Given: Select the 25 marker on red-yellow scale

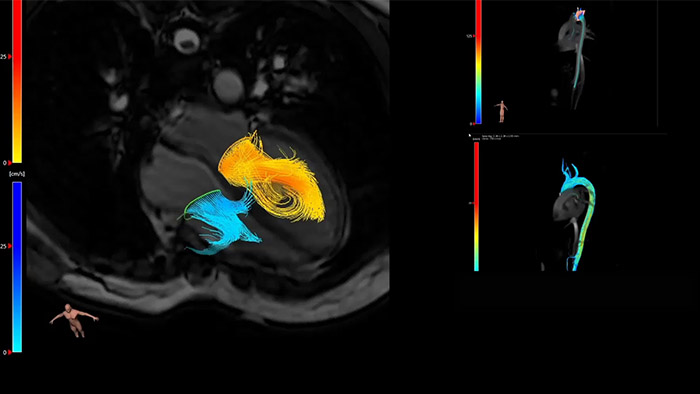Looking at the screenshot, I should click(x=6, y=57).
